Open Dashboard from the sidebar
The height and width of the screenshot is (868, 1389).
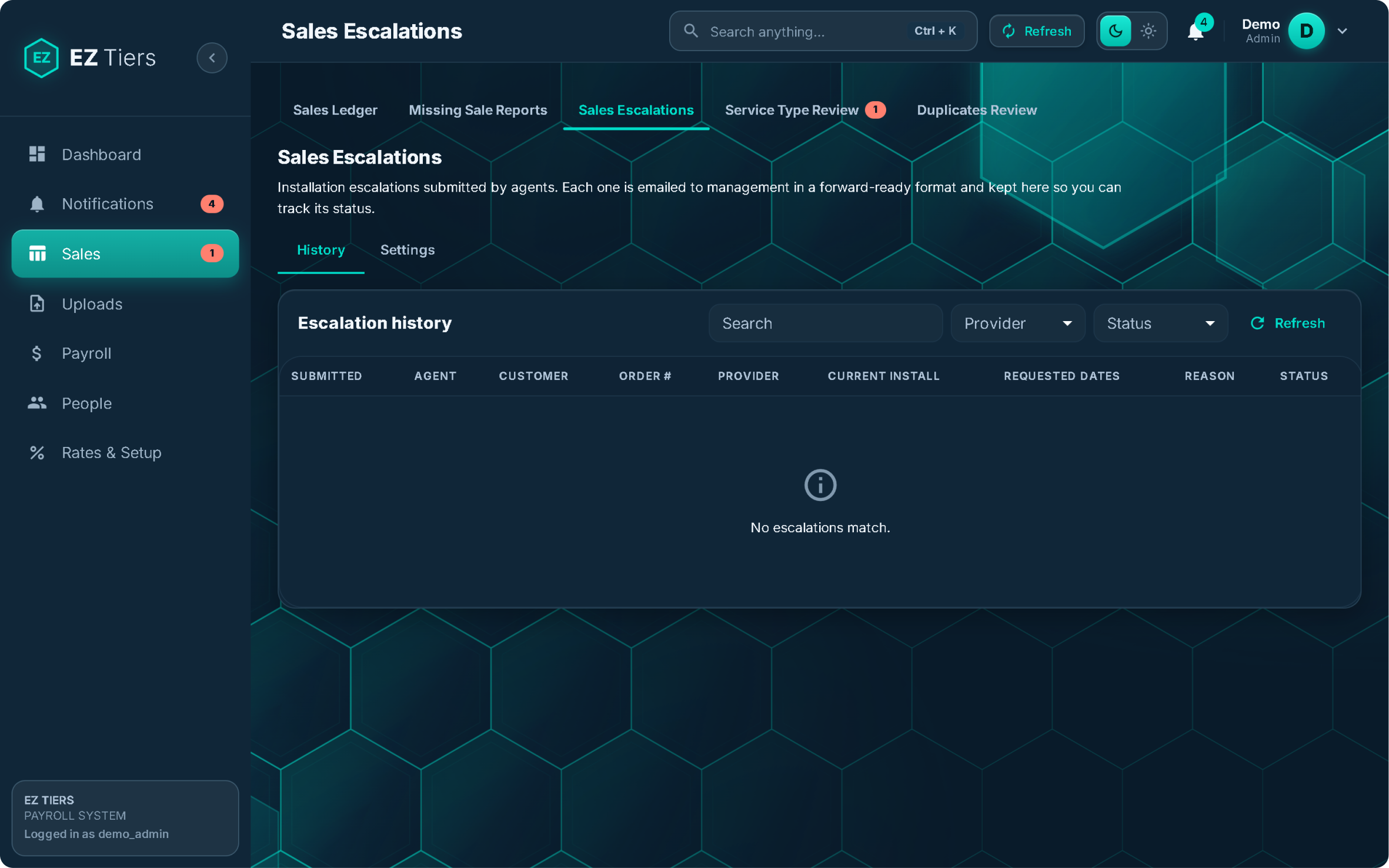click(x=125, y=154)
